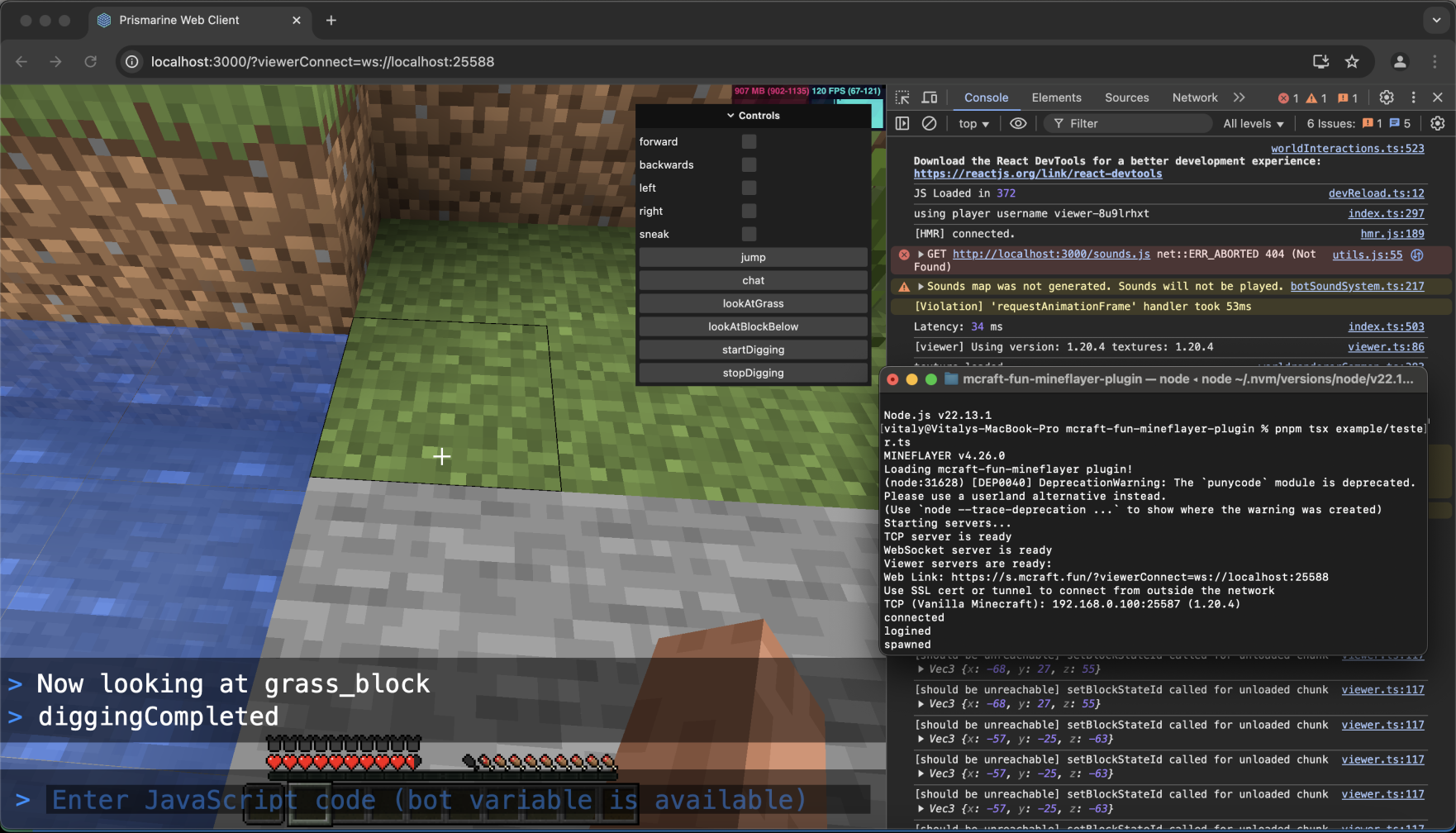Click terminal window green zoom button
1456x833 pixels.
(931, 379)
